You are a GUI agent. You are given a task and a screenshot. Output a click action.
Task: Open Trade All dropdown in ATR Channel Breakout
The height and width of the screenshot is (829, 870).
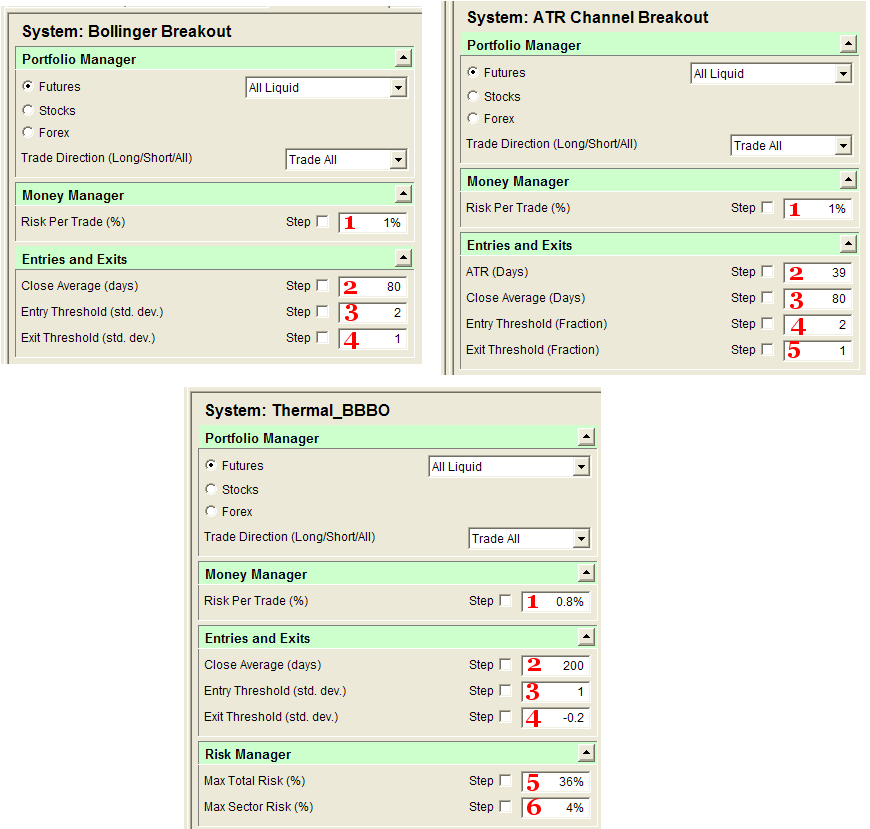click(845, 145)
